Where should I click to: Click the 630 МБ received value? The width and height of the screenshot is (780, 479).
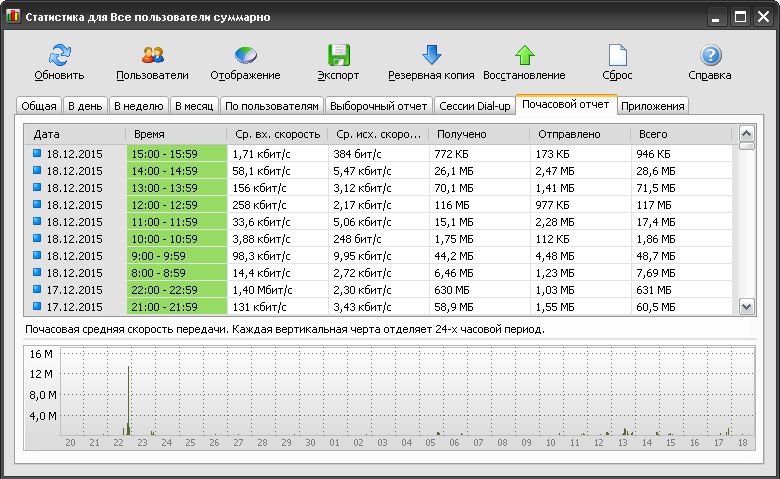pyautogui.click(x=452, y=289)
